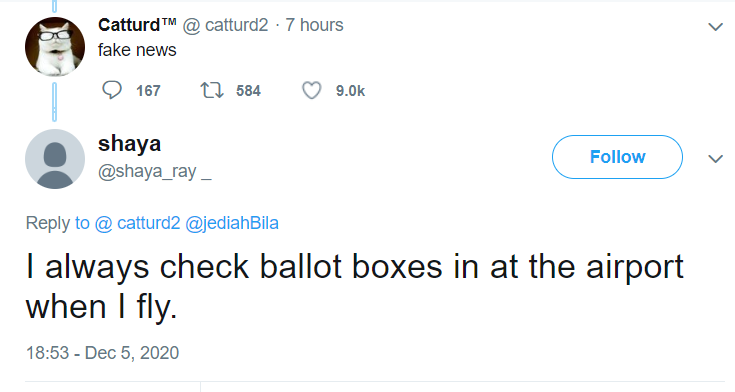Click the retweet arrows icon
Screen dimensions: 735x392
212,90
